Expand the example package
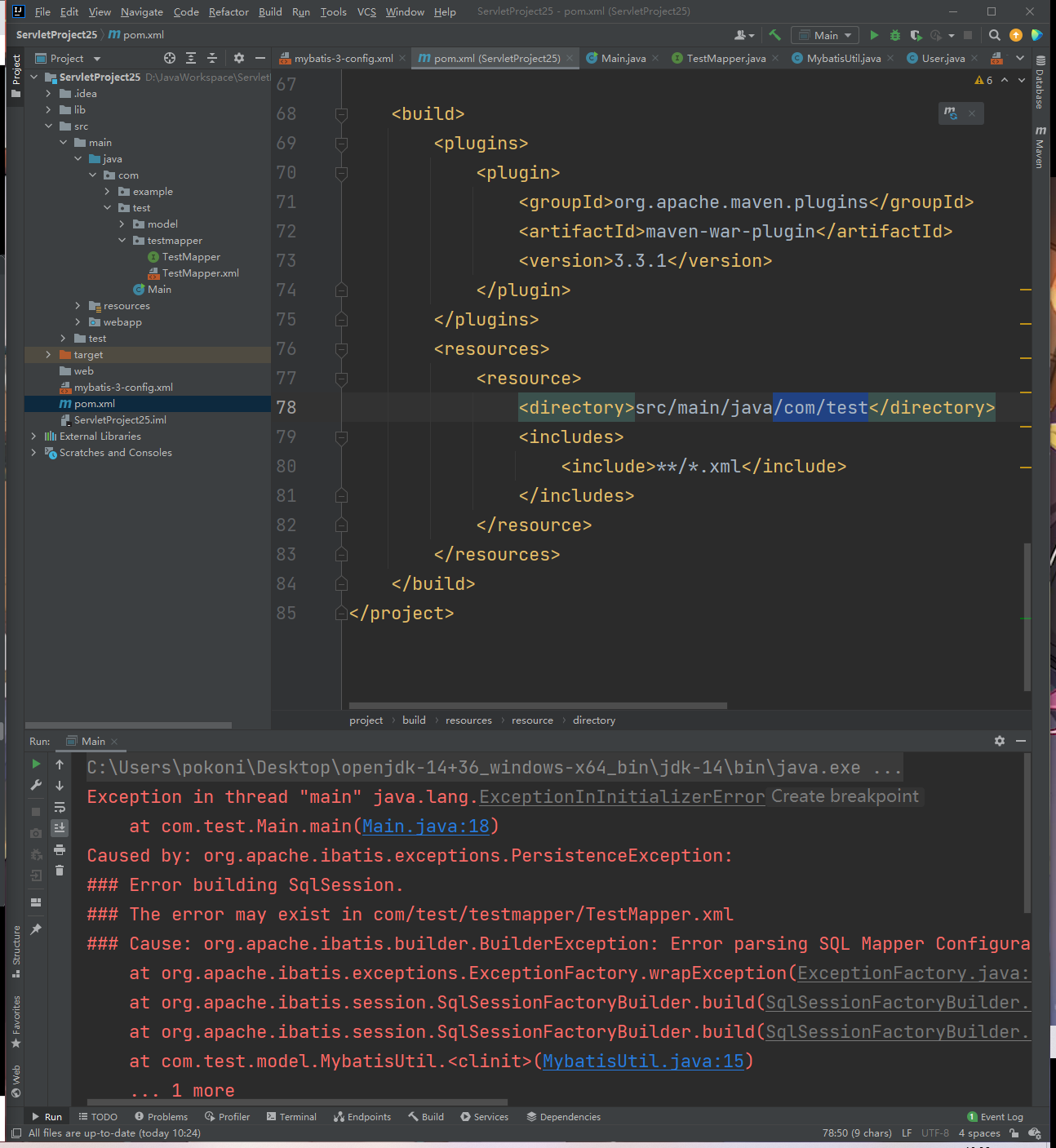1056x1148 pixels. point(107,192)
